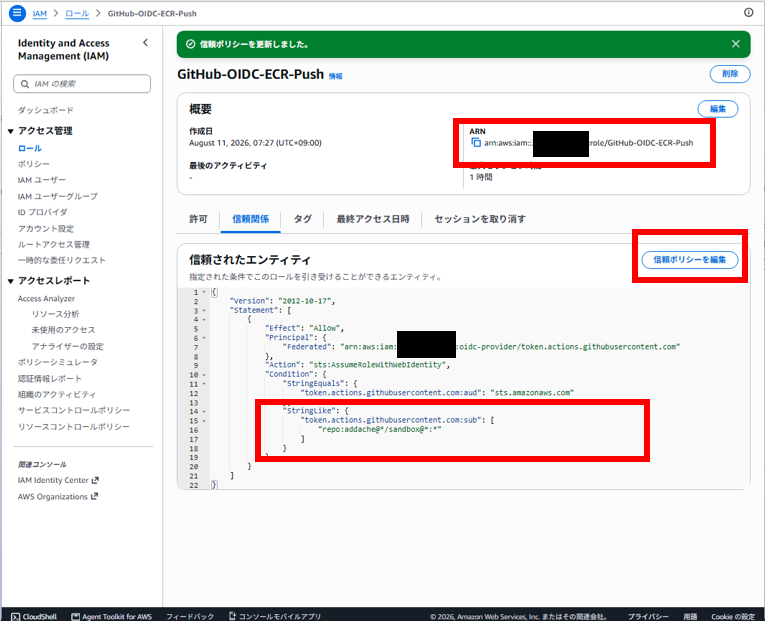Open AWS Organizations external link

(58, 497)
